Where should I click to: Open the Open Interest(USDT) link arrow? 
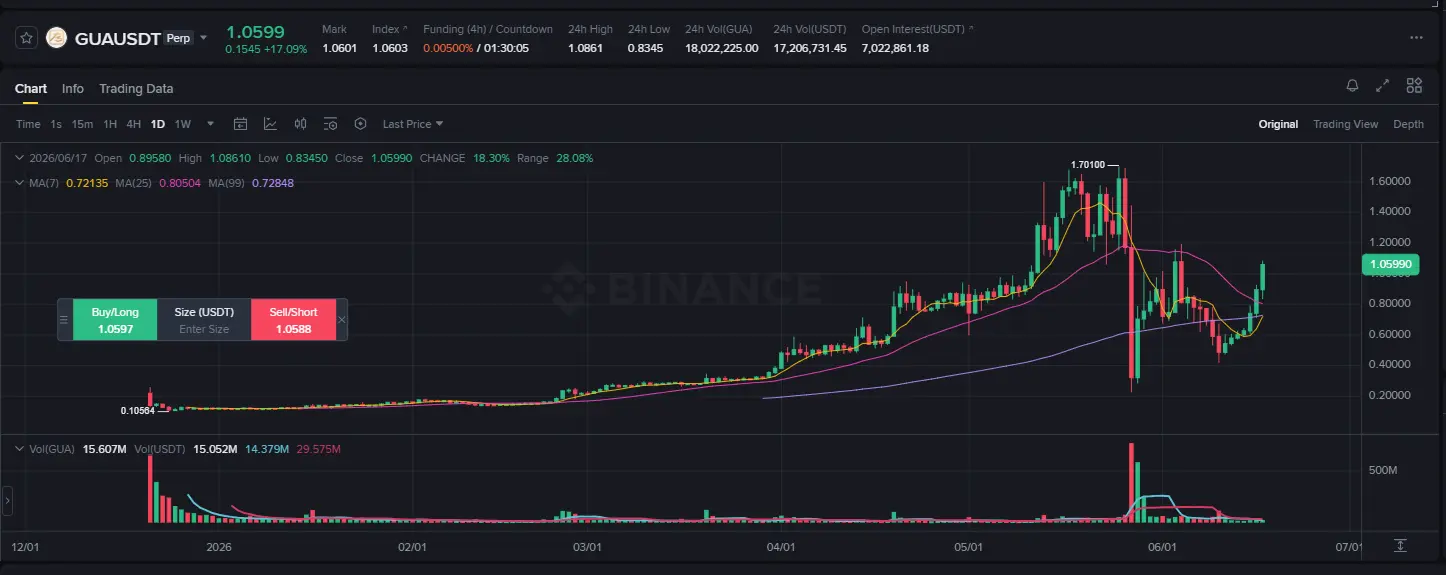pyautogui.click(x=972, y=29)
